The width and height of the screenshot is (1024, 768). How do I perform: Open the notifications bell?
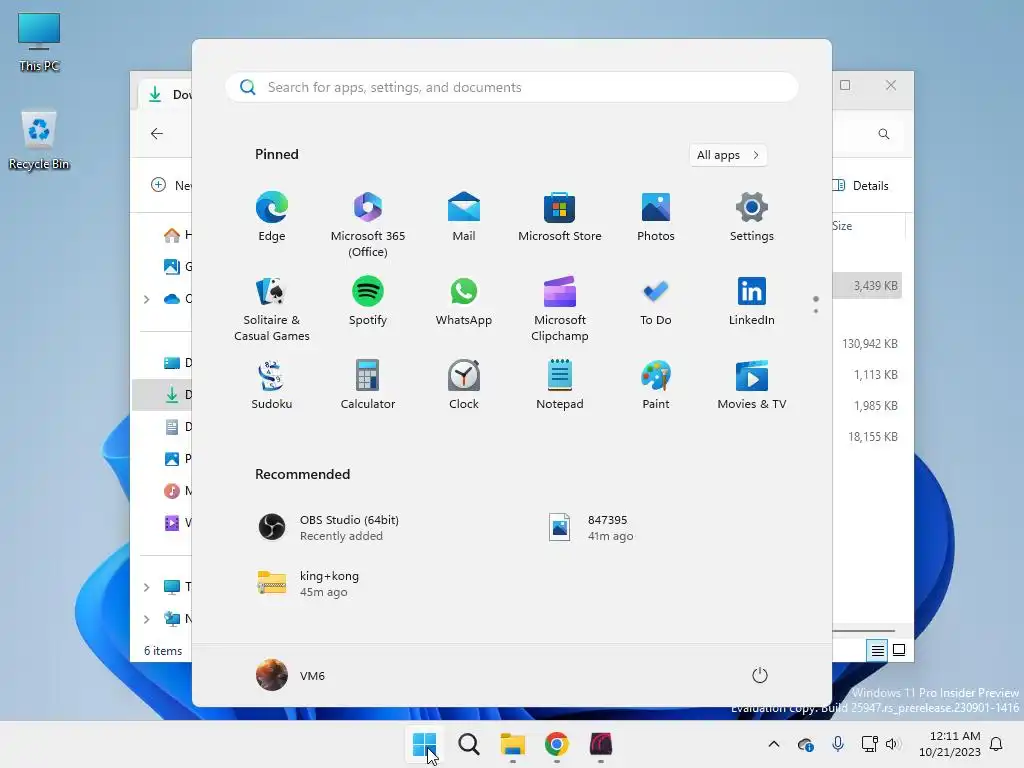[997, 744]
